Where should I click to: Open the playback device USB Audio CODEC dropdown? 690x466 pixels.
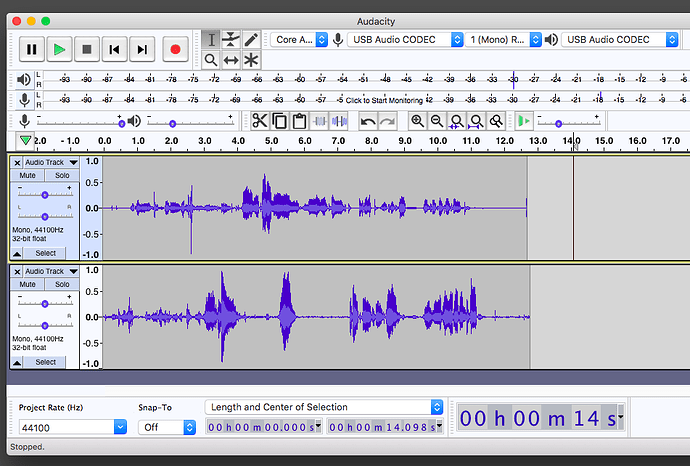[620, 40]
